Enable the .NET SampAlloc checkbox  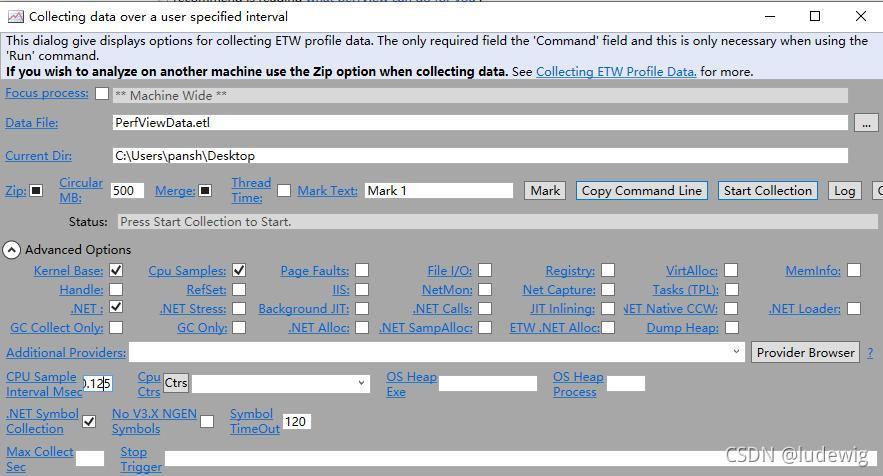(485, 327)
